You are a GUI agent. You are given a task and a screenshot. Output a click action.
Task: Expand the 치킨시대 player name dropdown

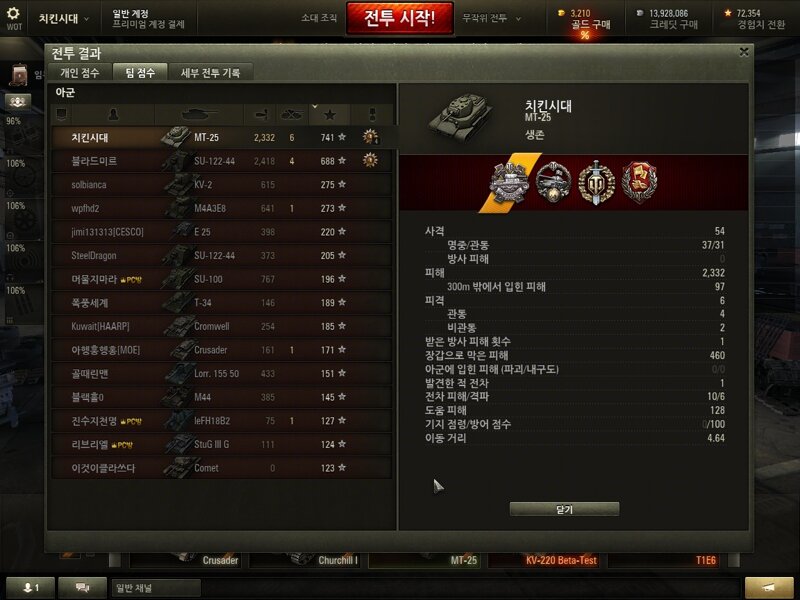(x=63, y=18)
